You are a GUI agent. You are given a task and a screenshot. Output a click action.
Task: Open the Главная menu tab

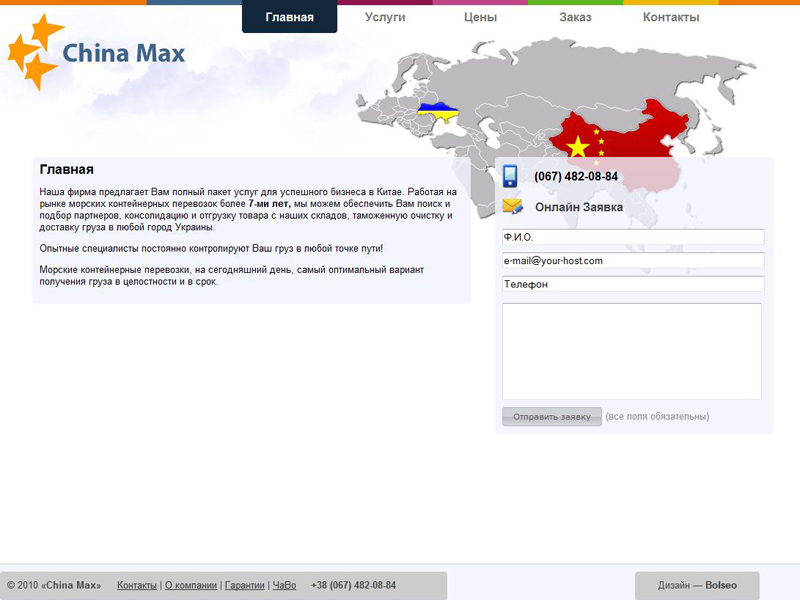[289, 17]
